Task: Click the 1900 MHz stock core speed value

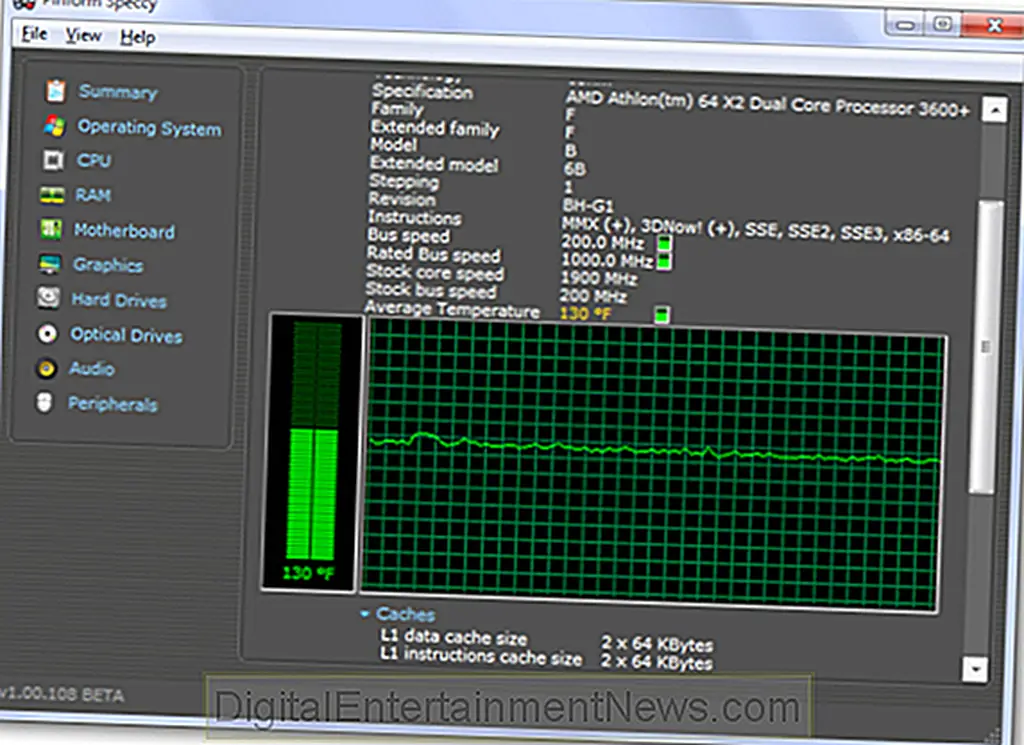Action: pyautogui.click(x=599, y=279)
